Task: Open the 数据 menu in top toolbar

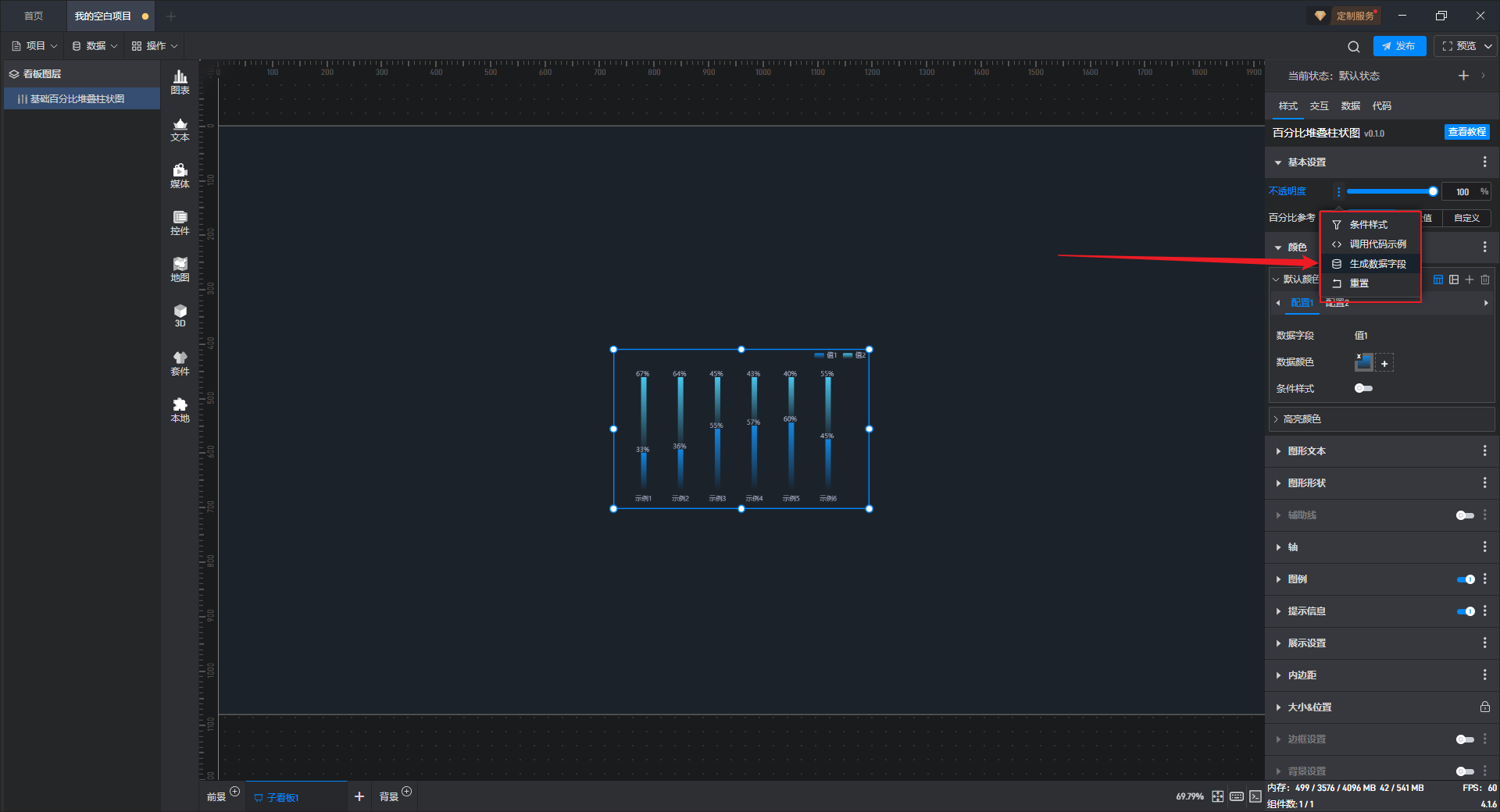Action: (95, 46)
